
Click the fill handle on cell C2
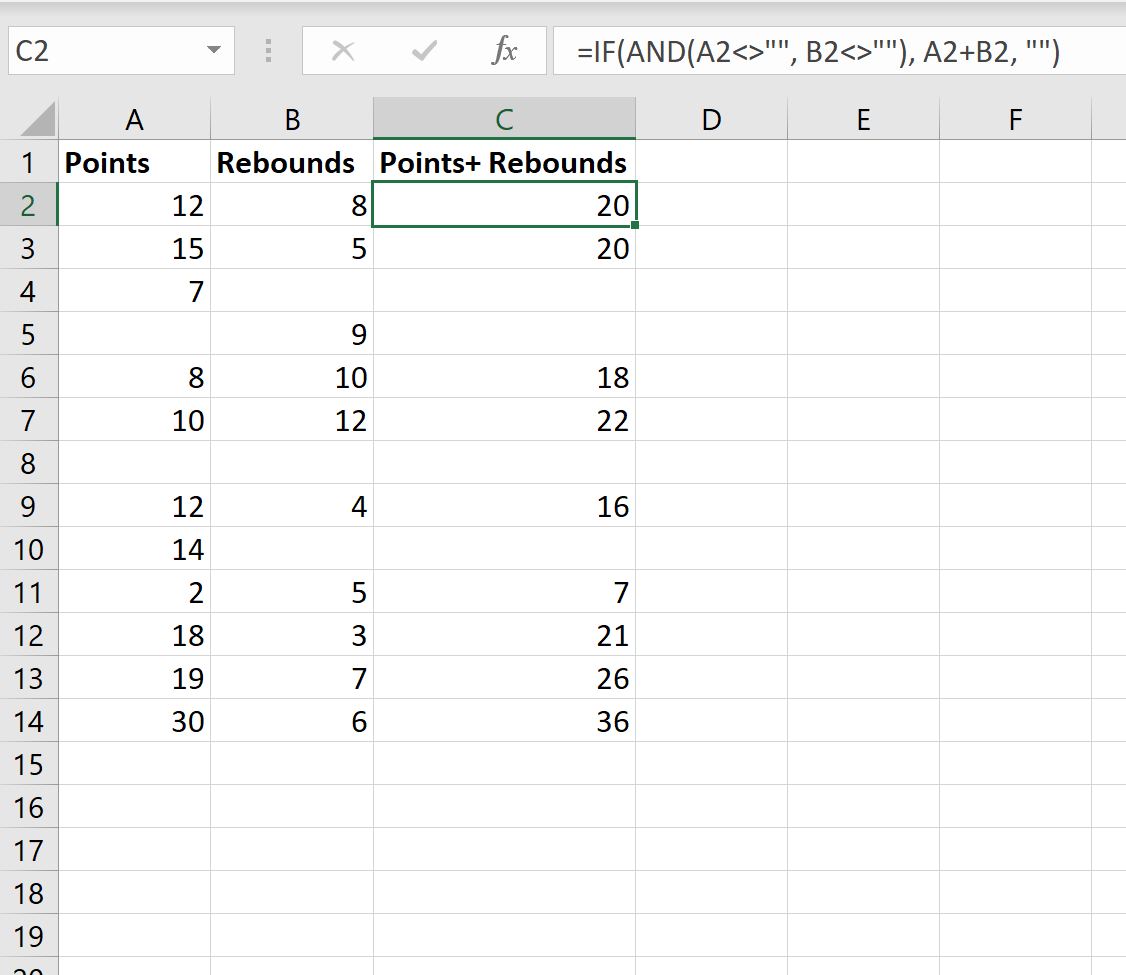(x=634, y=228)
